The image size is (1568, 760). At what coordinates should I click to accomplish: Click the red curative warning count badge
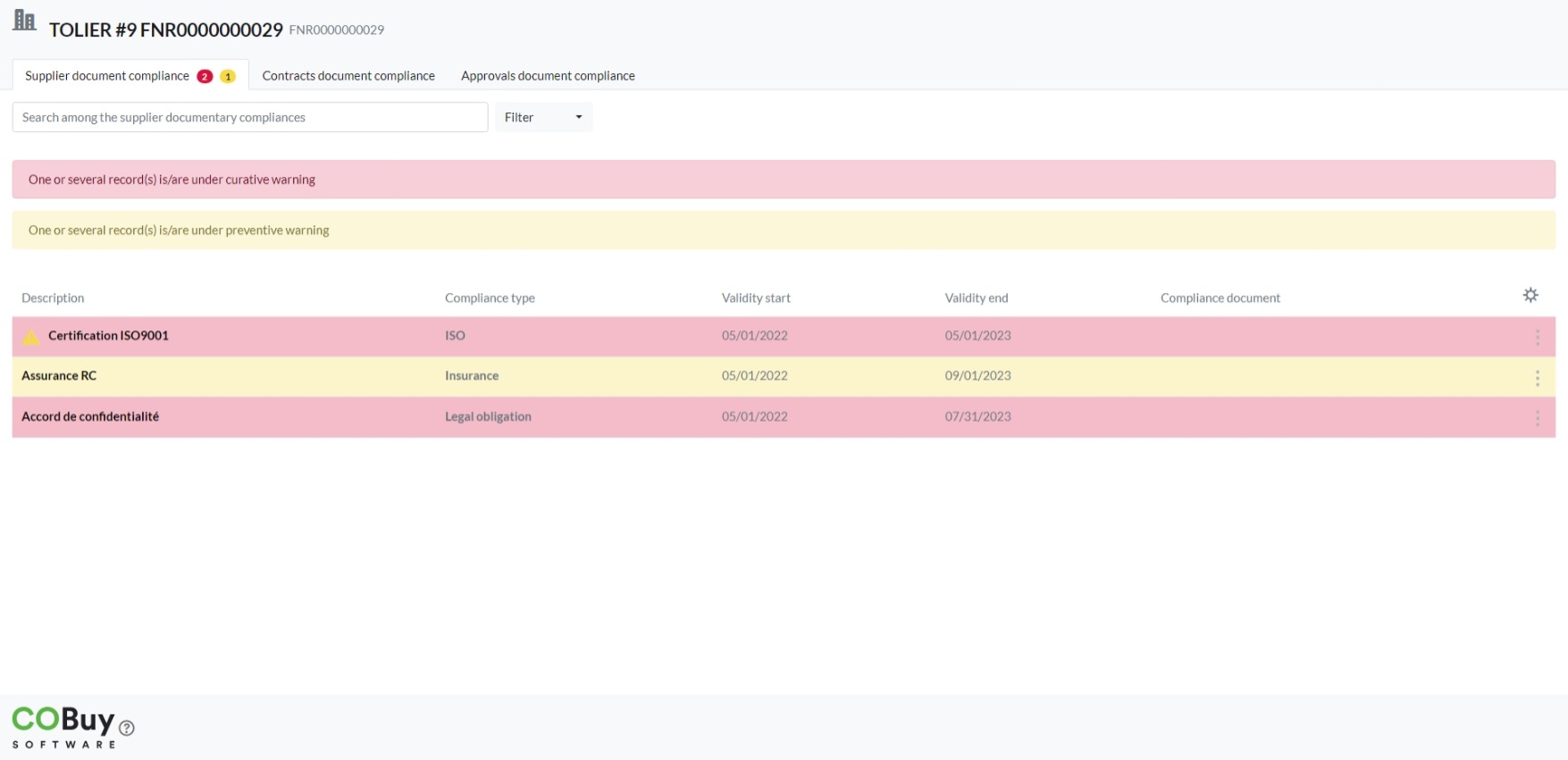click(205, 77)
